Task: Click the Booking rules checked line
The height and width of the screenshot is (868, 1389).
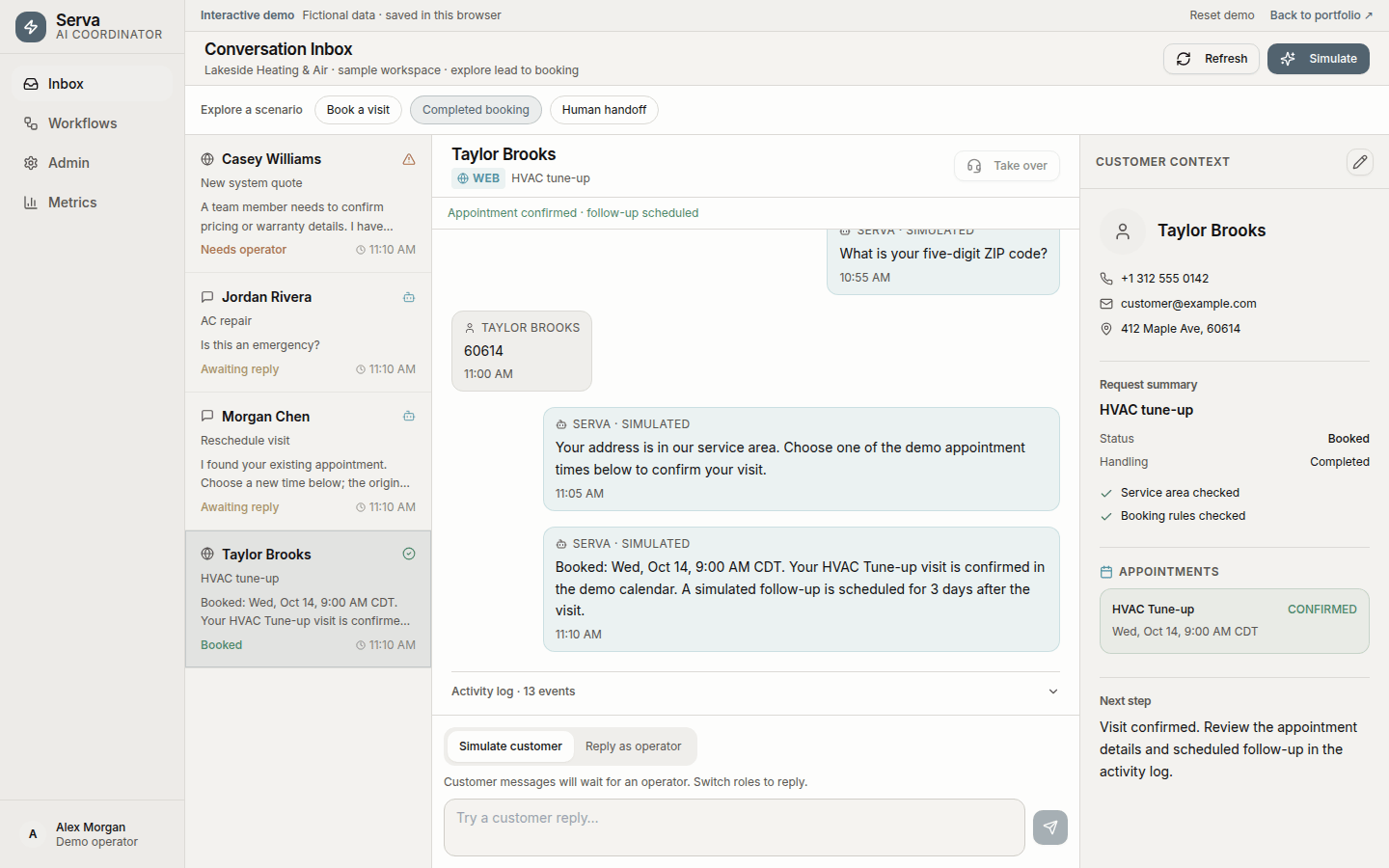Action: [1183, 516]
